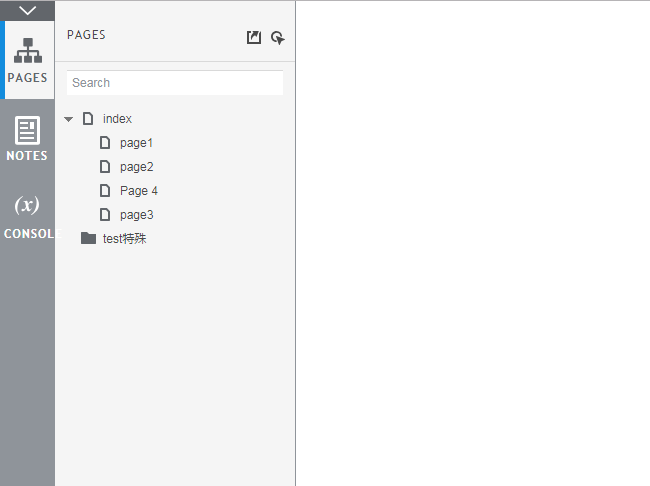The image size is (650, 486).
Task: Select Page 4 in the tree
Action: coord(139,191)
